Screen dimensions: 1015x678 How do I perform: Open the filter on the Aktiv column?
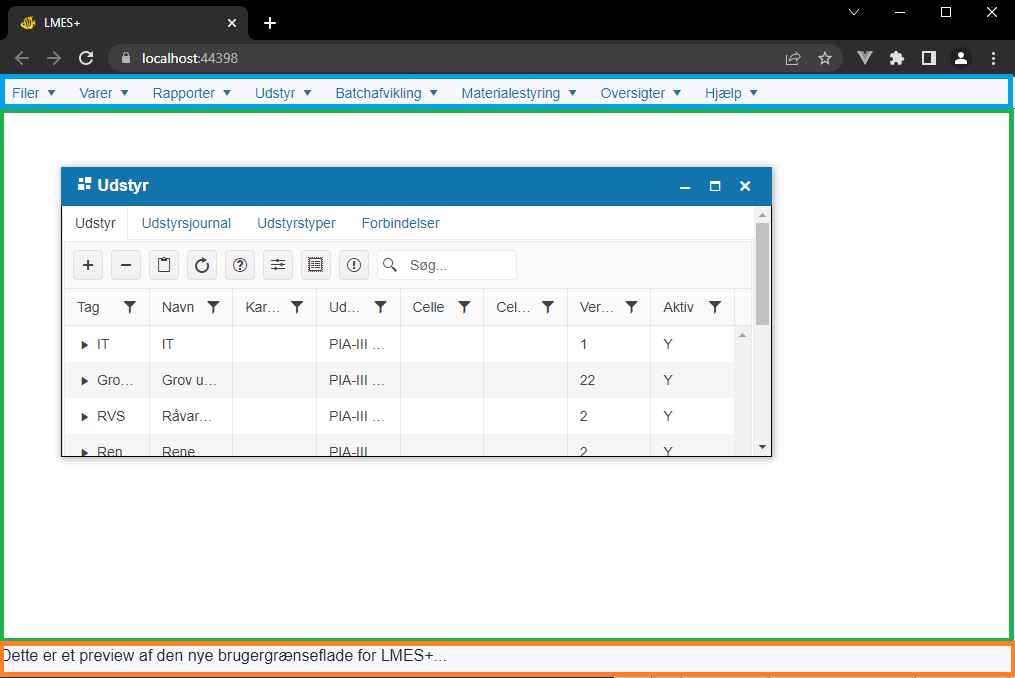point(715,307)
